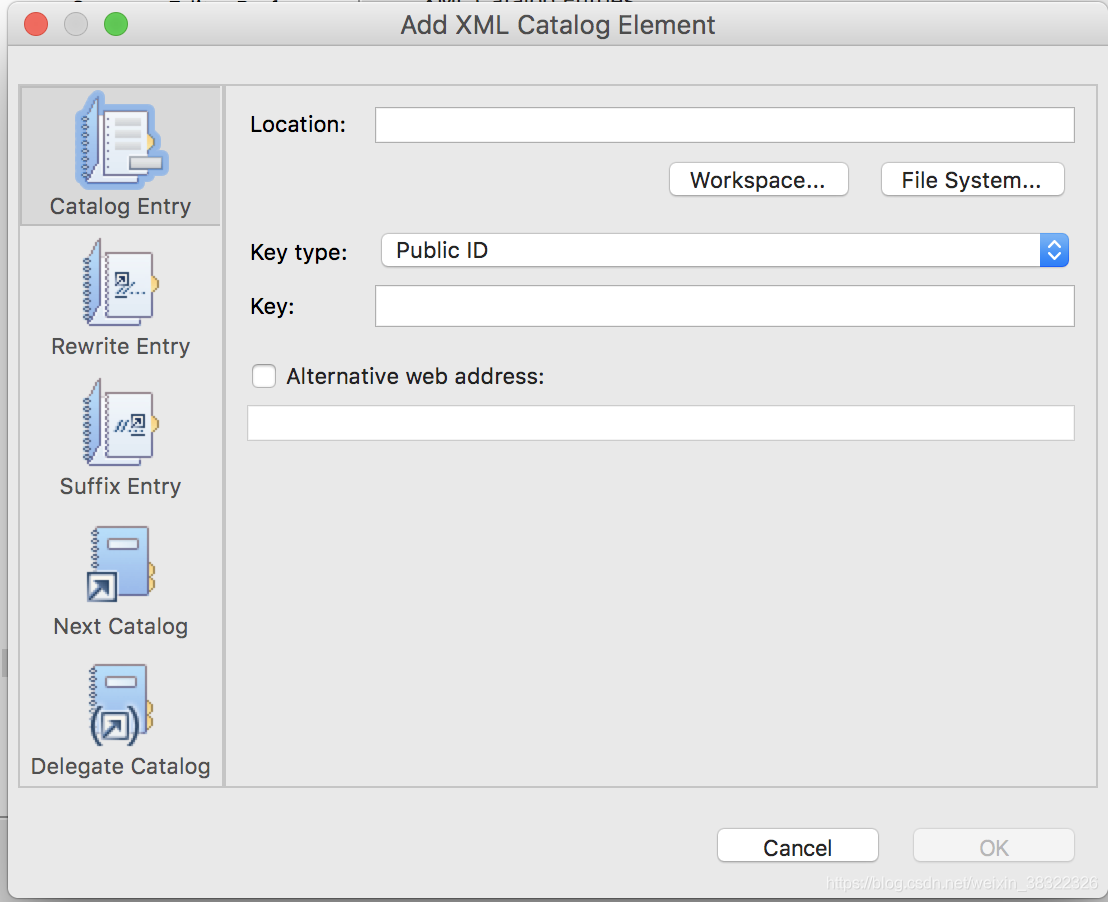Click the Workspace... button

[758, 180]
